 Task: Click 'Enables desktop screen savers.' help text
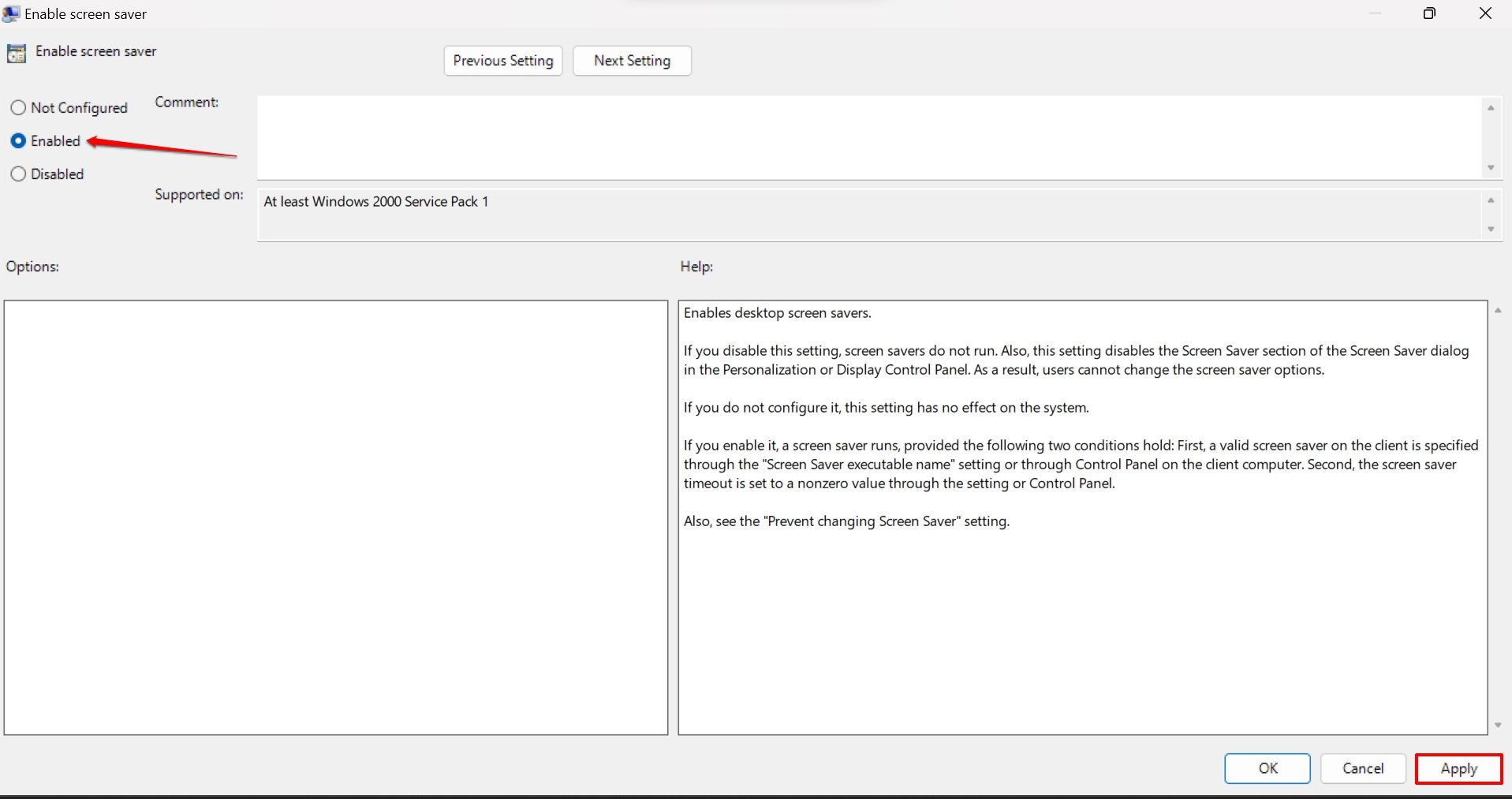point(778,313)
